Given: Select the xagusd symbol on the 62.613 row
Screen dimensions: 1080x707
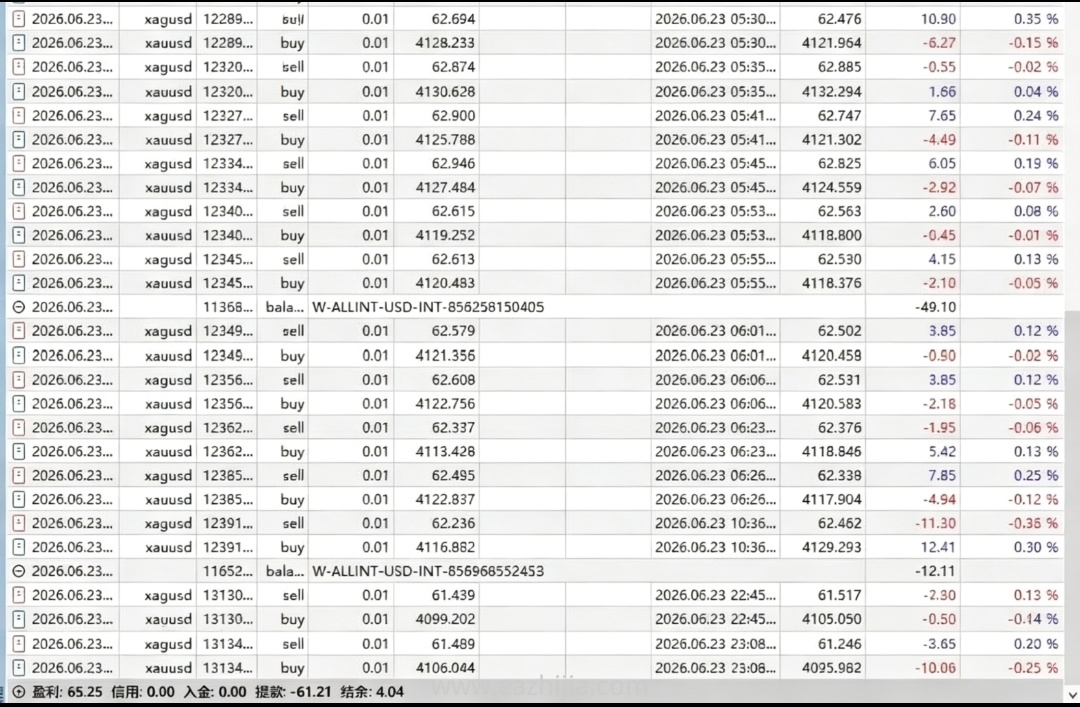Looking at the screenshot, I should click(x=168, y=259).
